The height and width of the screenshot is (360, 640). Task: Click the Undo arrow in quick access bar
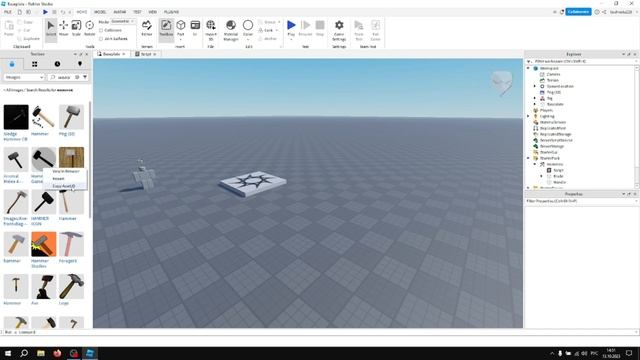63,12
